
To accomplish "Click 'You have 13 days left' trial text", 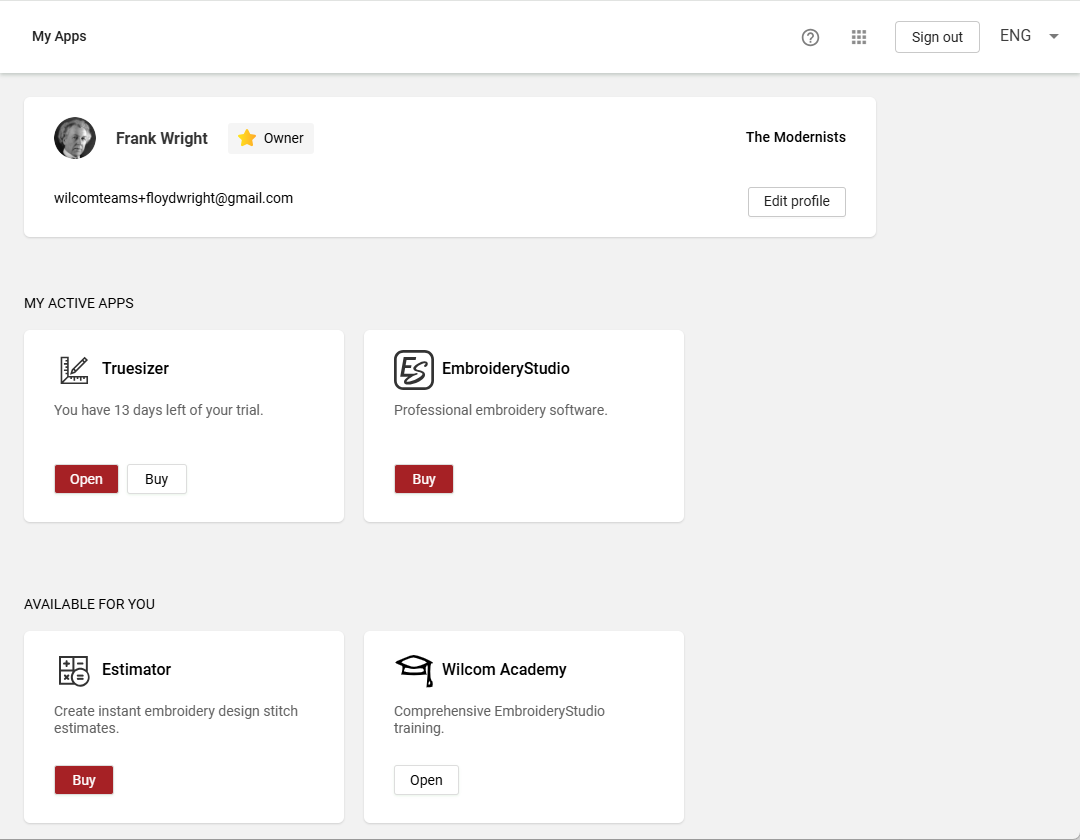I will tap(158, 410).
